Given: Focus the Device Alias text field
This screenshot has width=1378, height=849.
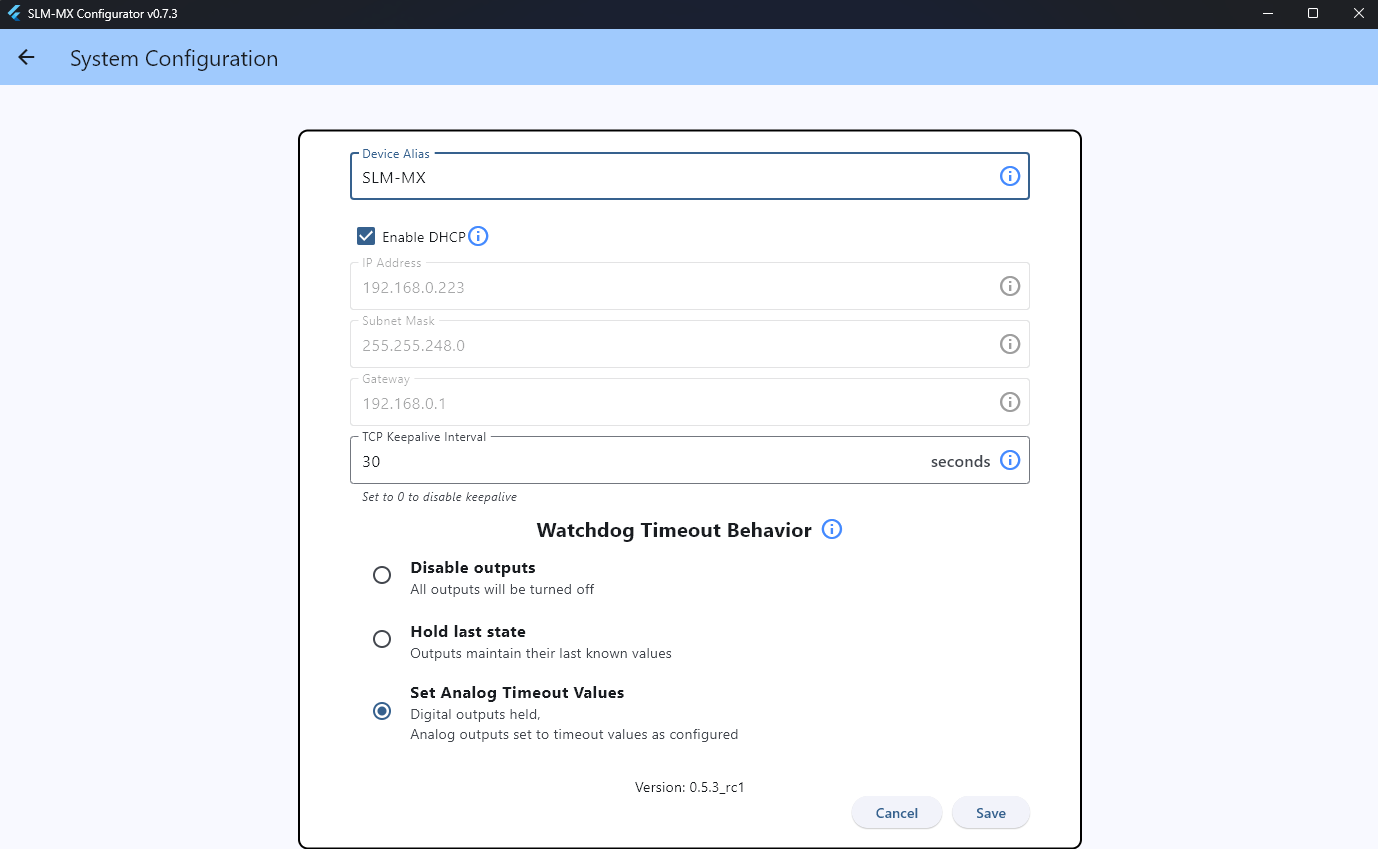Looking at the screenshot, I should [x=690, y=176].
